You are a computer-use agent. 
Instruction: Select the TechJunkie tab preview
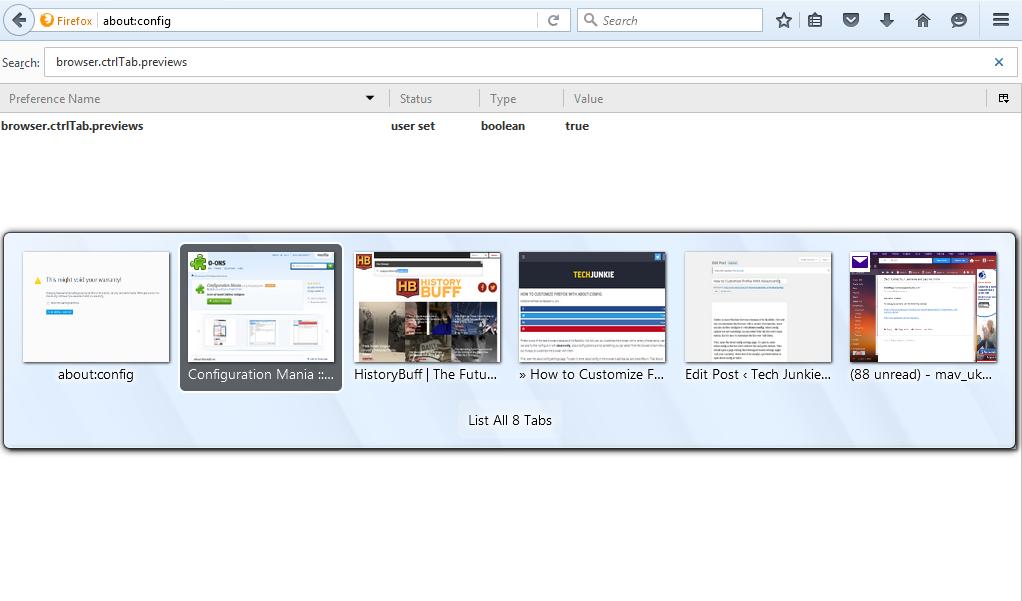coord(592,307)
